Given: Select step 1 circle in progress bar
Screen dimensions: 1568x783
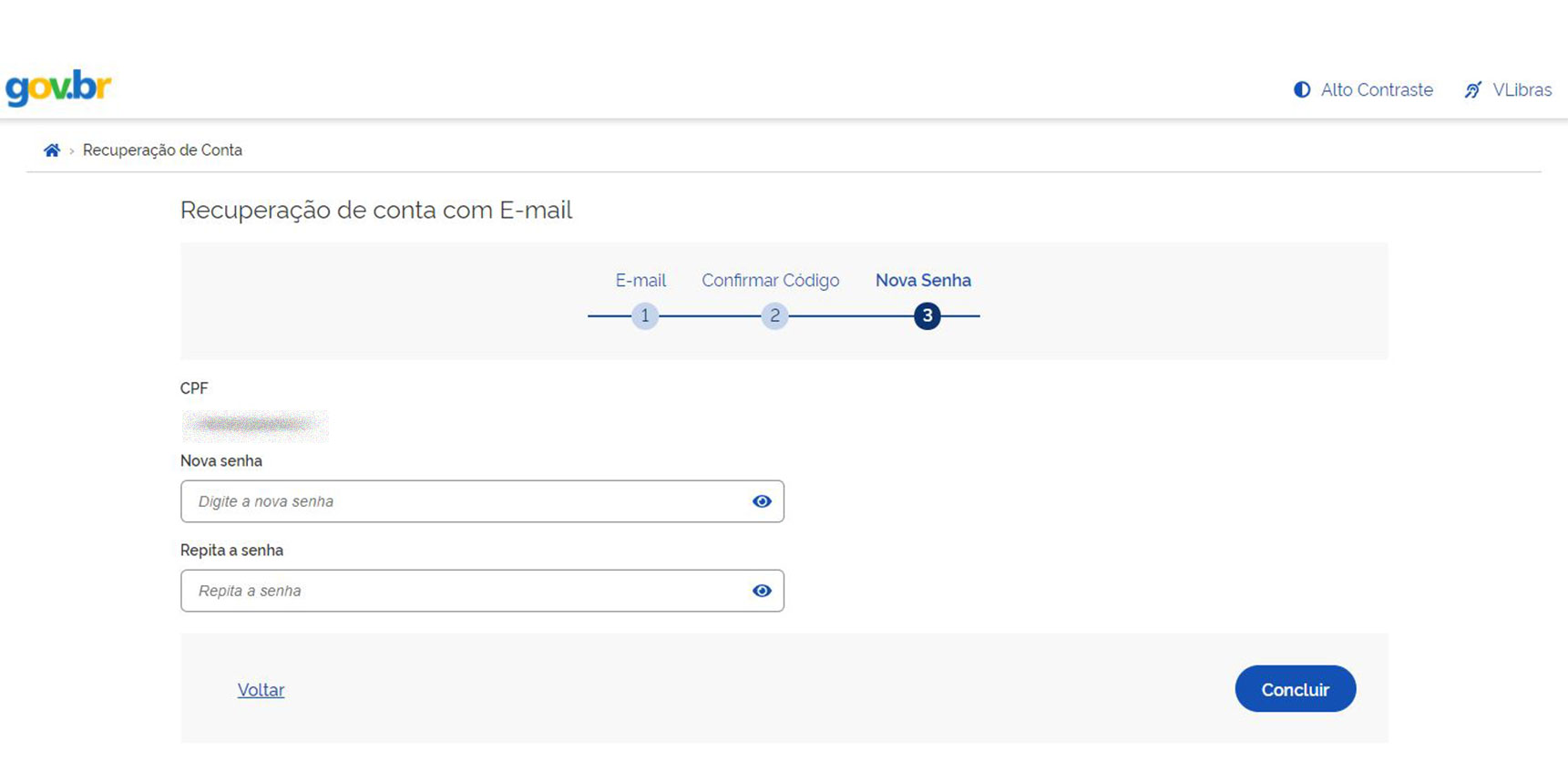Looking at the screenshot, I should click(645, 315).
